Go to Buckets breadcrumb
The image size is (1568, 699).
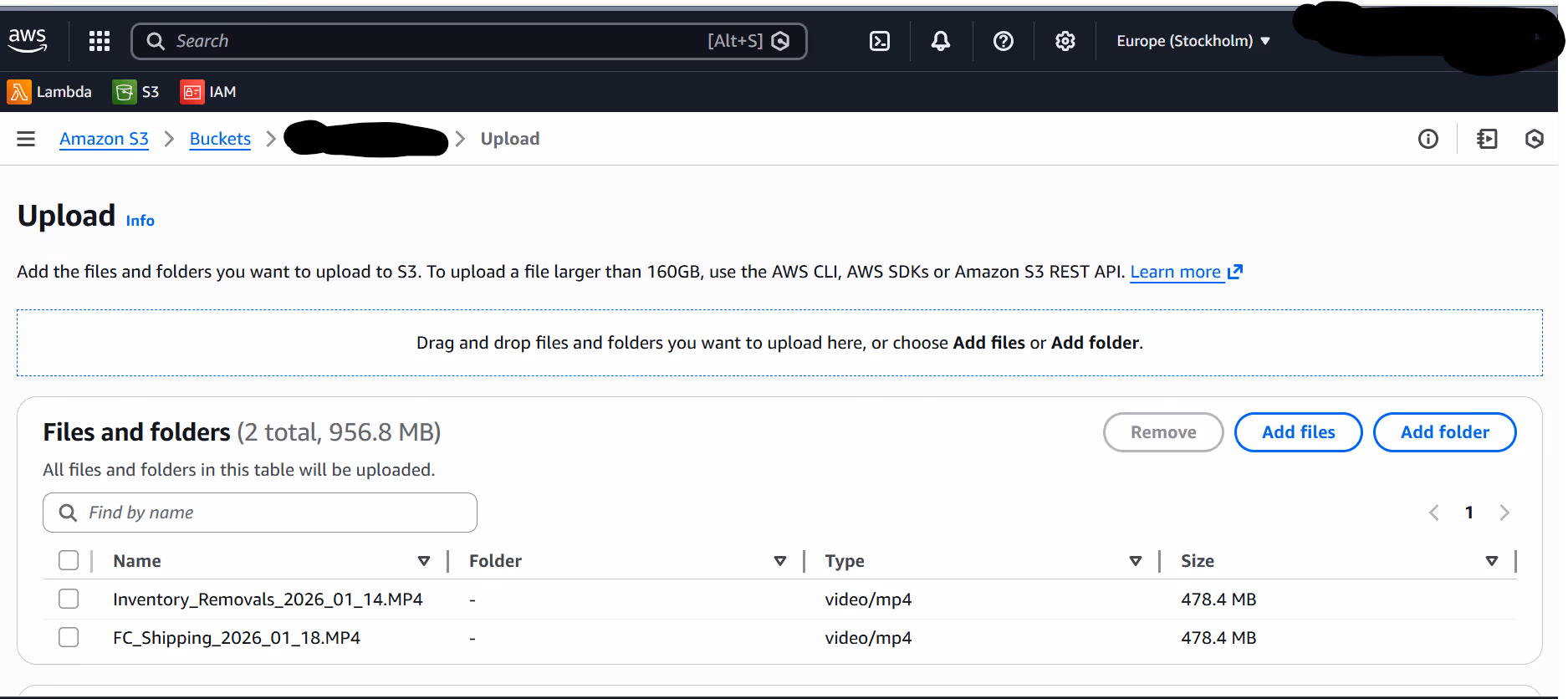[x=220, y=139]
